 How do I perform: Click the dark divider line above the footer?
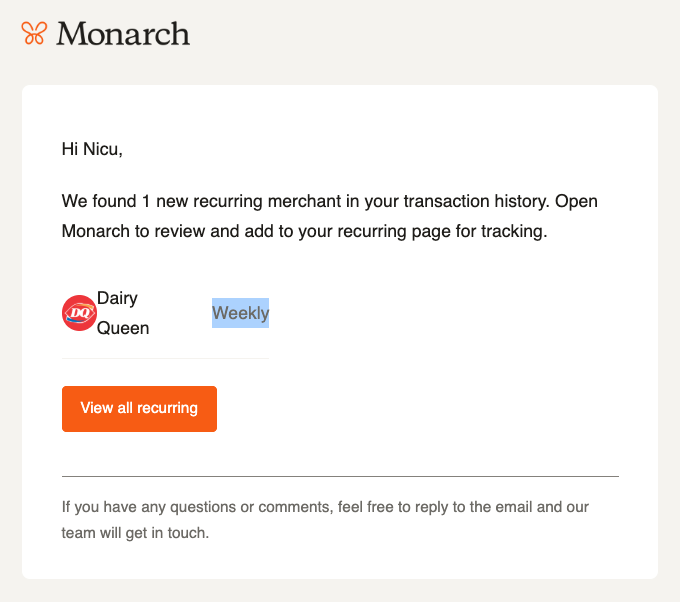coord(340,476)
